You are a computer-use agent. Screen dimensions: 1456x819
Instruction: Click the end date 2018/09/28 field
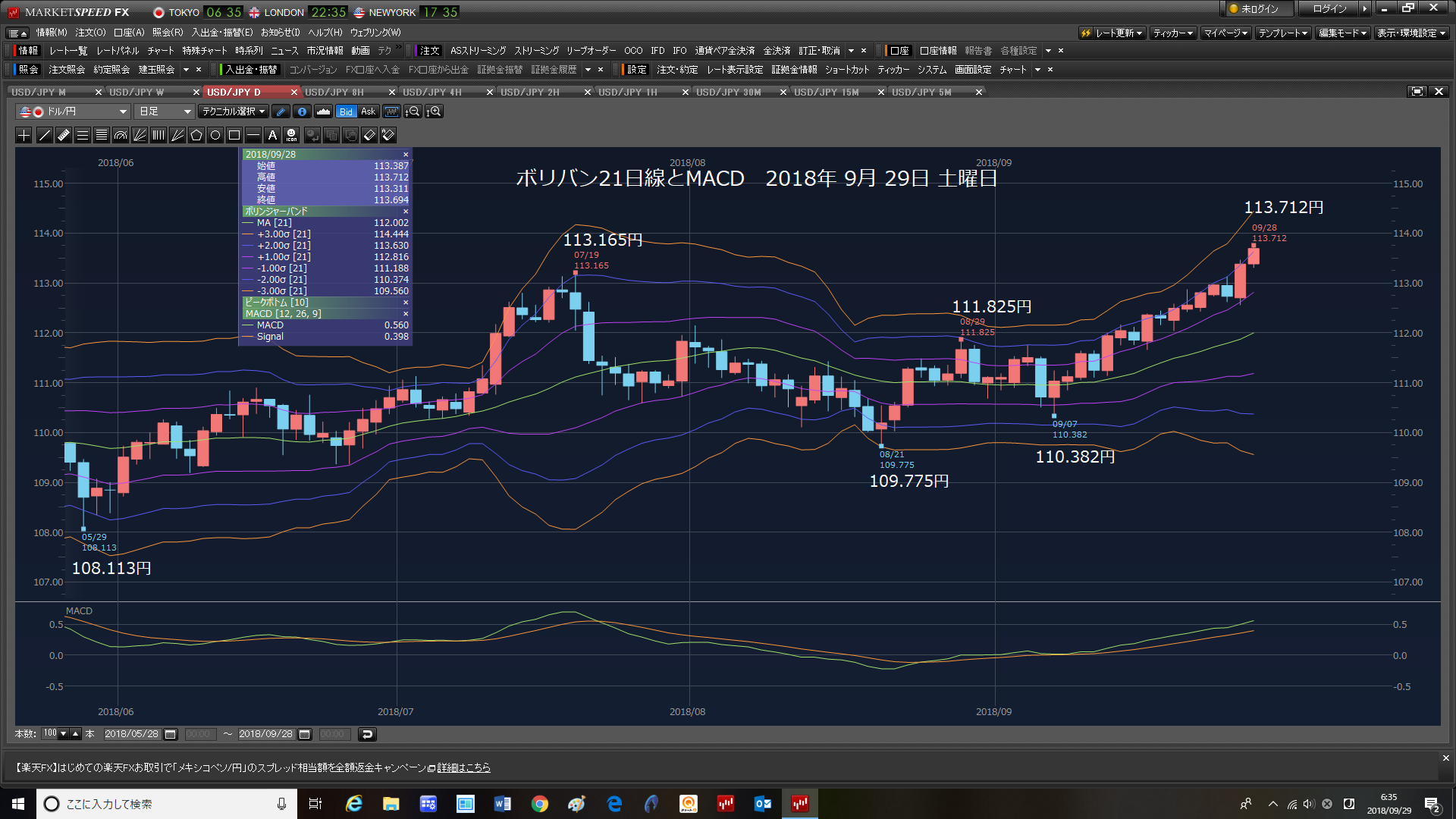pyautogui.click(x=265, y=734)
